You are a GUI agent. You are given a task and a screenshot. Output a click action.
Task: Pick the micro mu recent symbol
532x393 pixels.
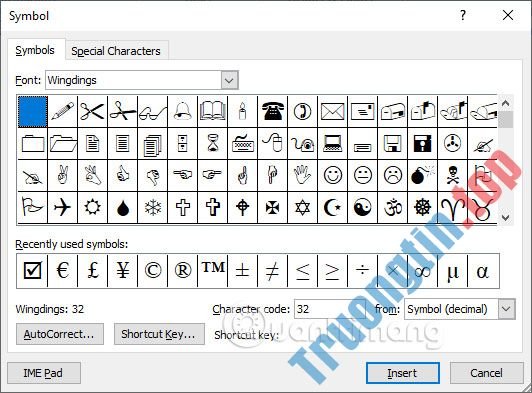453,271
